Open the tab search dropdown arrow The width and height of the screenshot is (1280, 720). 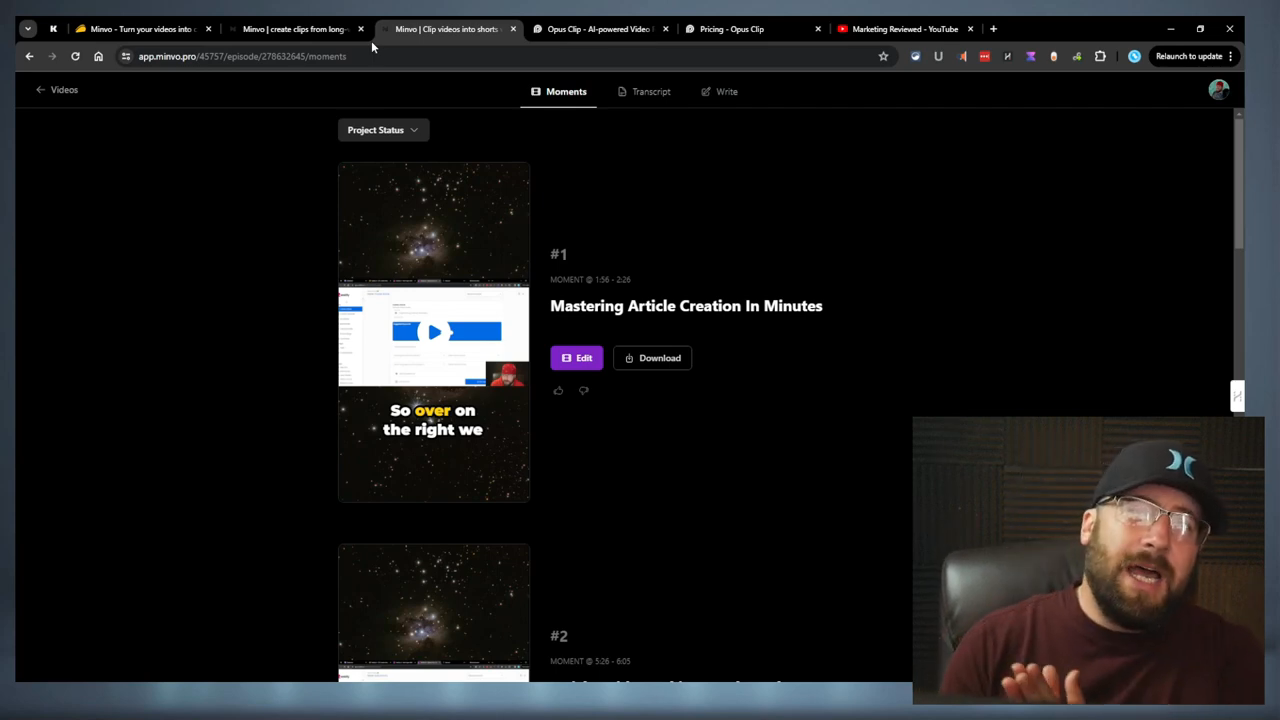pos(28,29)
